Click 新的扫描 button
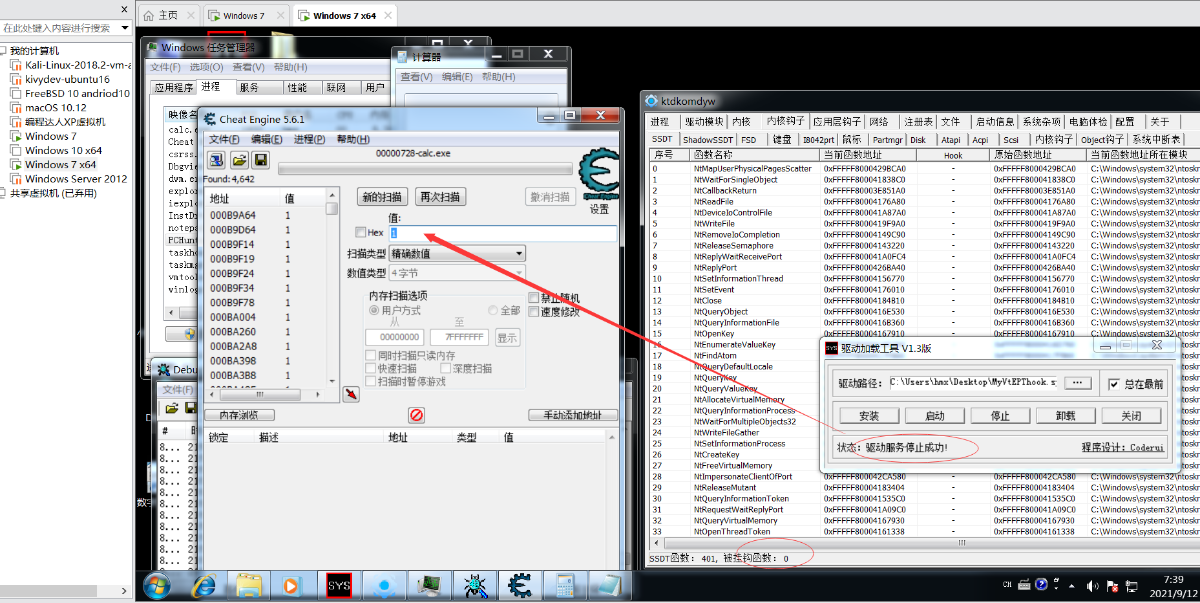 point(384,197)
